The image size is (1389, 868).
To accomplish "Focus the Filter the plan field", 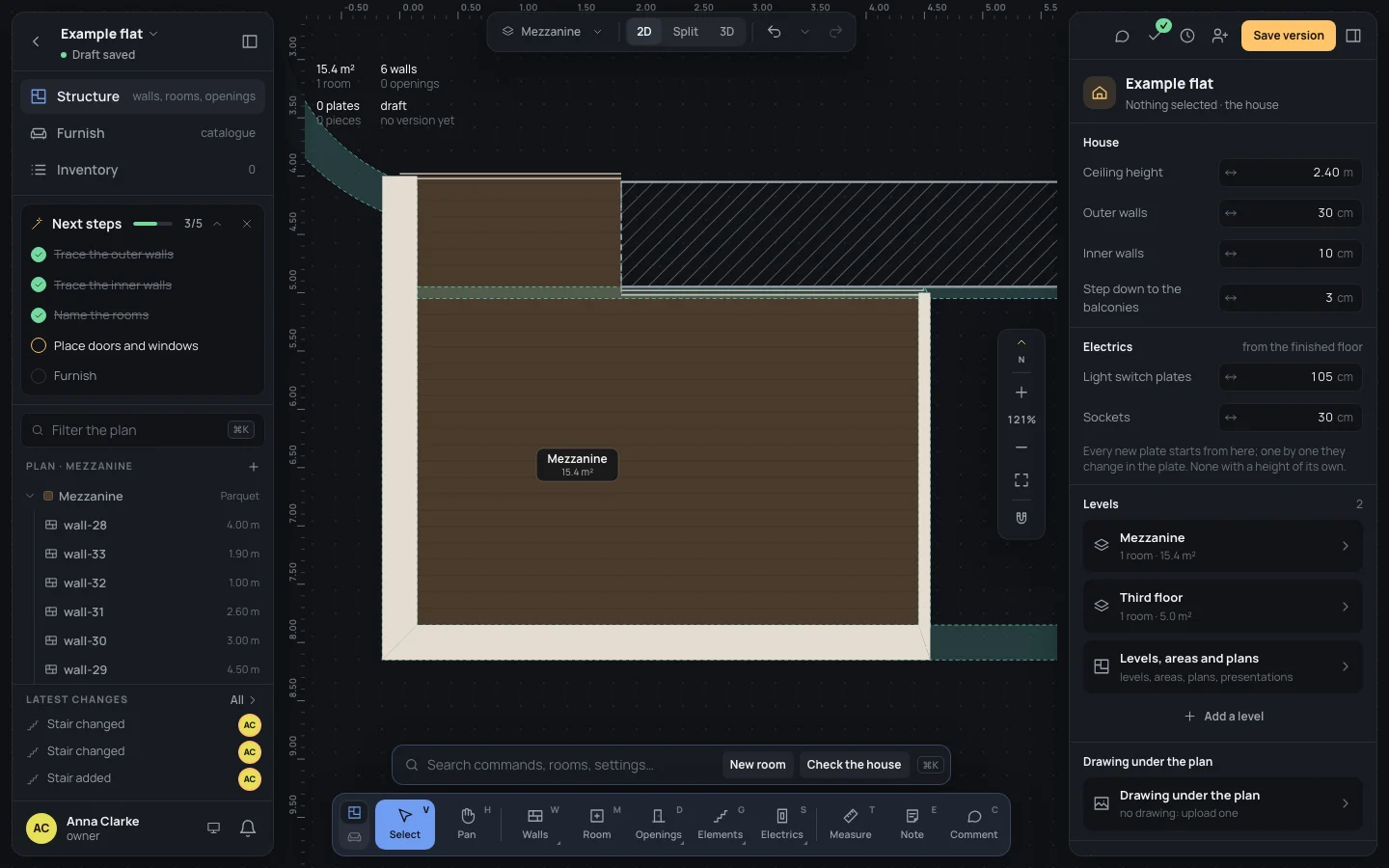I will tap(143, 430).
